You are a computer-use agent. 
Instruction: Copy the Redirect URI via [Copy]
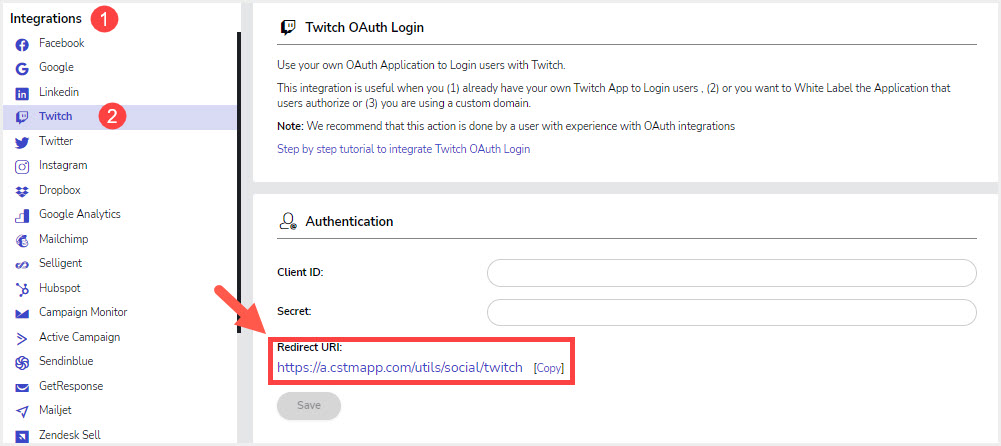pyautogui.click(x=549, y=368)
